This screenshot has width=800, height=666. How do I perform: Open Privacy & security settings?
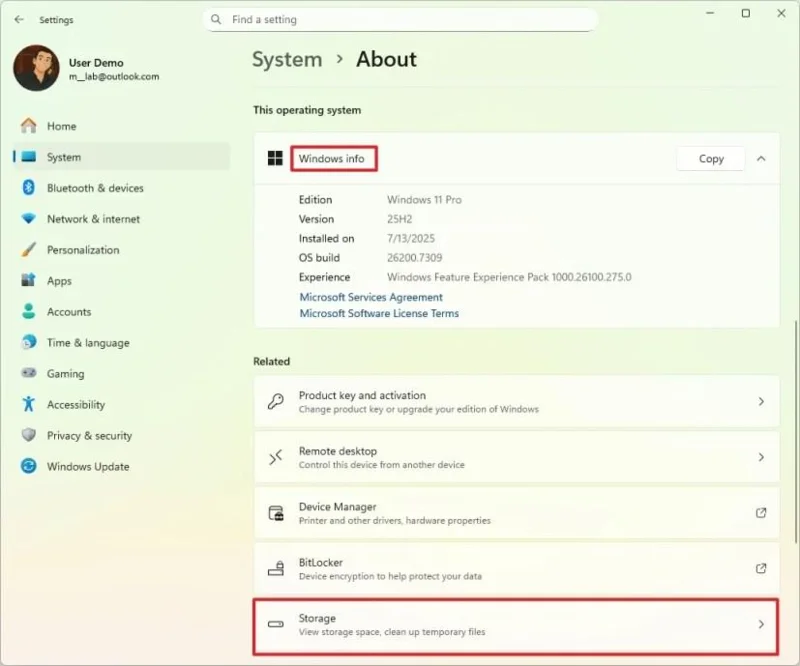121,435
